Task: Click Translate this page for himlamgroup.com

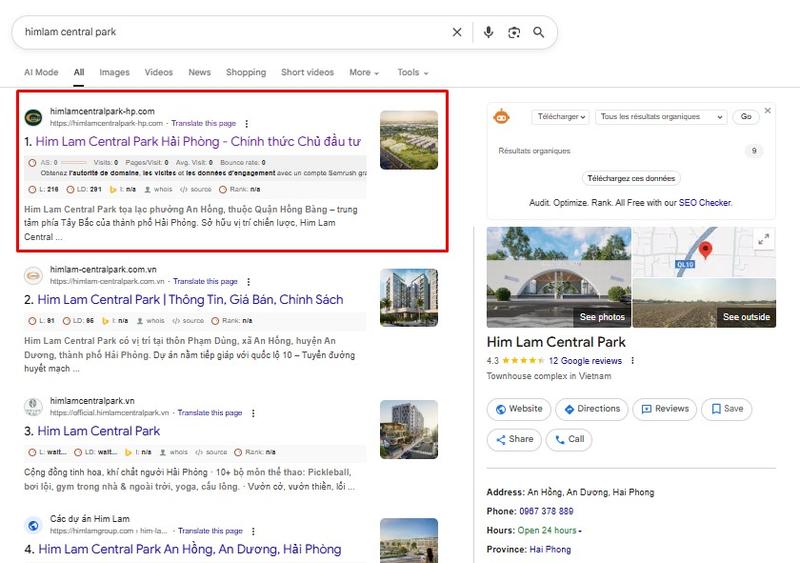Action: pyautogui.click(x=210, y=531)
